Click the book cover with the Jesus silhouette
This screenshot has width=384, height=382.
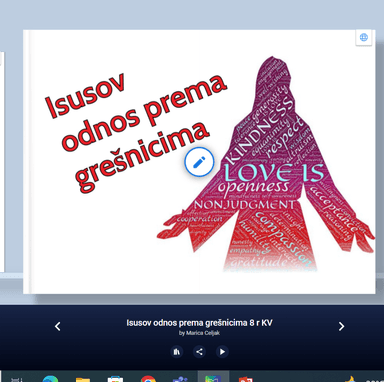(199, 162)
